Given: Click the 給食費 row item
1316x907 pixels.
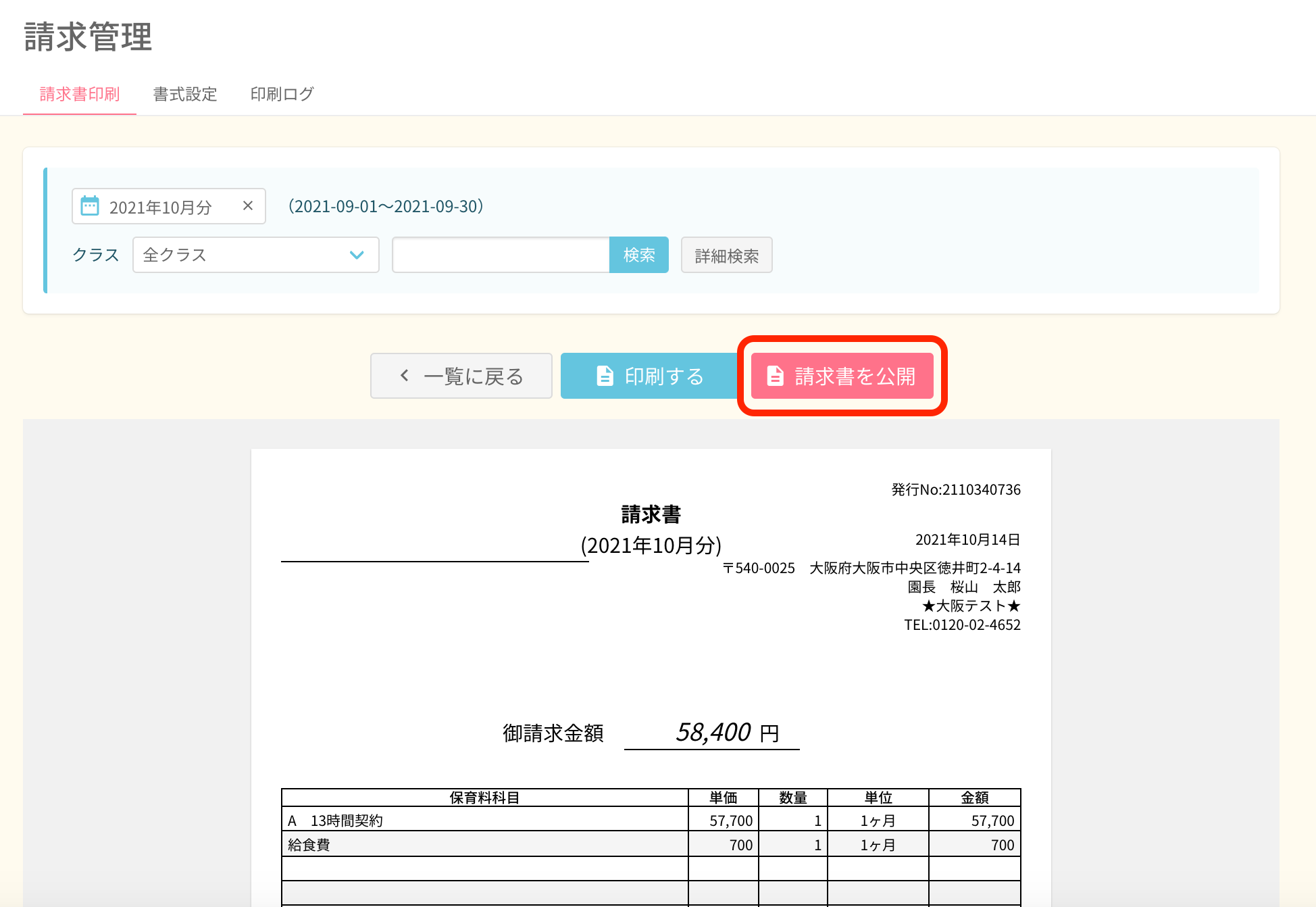Looking at the screenshot, I should pyautogui.click(x=309, y=845).
